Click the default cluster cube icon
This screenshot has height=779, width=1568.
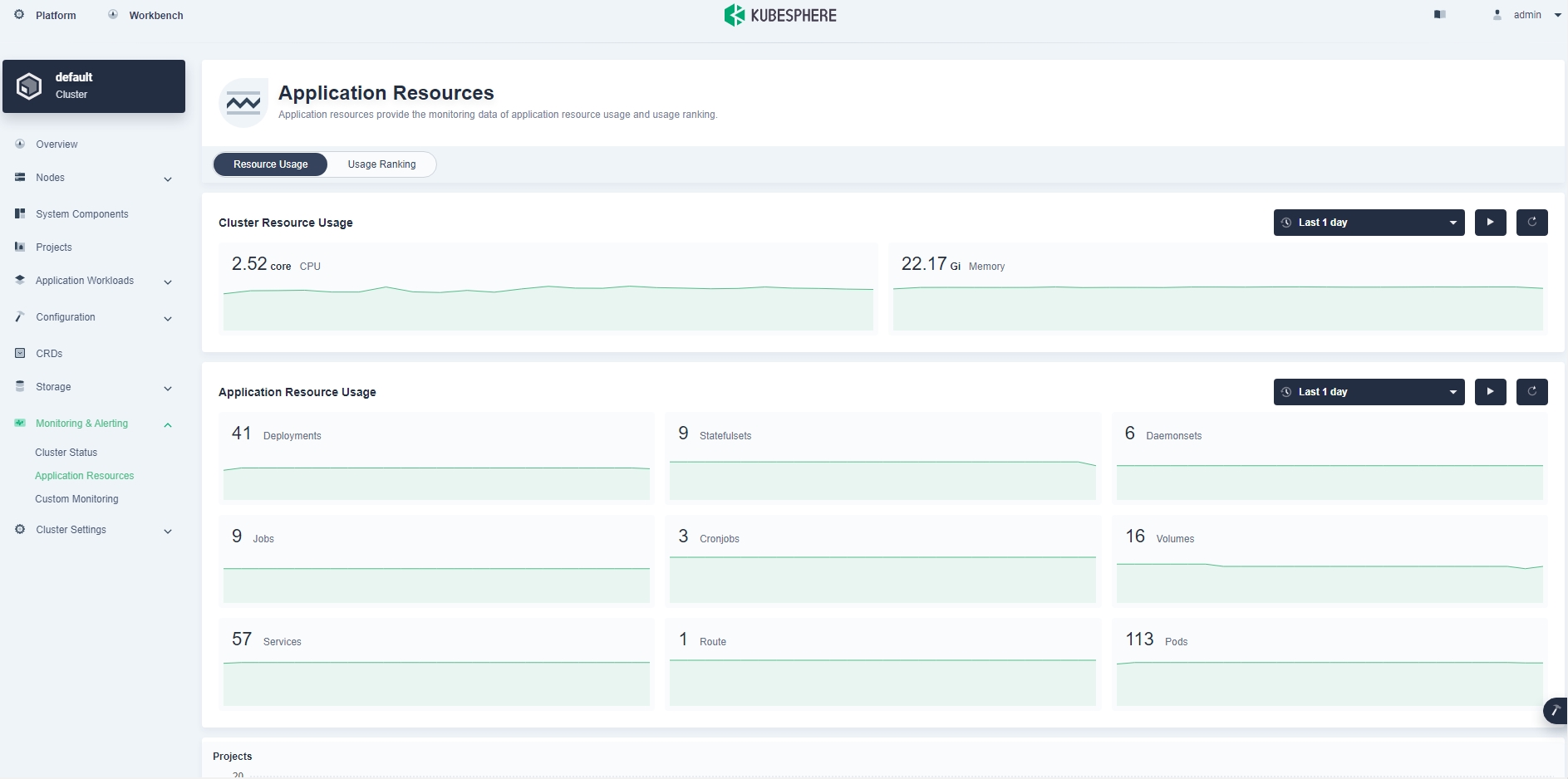(x=29, y=86)
